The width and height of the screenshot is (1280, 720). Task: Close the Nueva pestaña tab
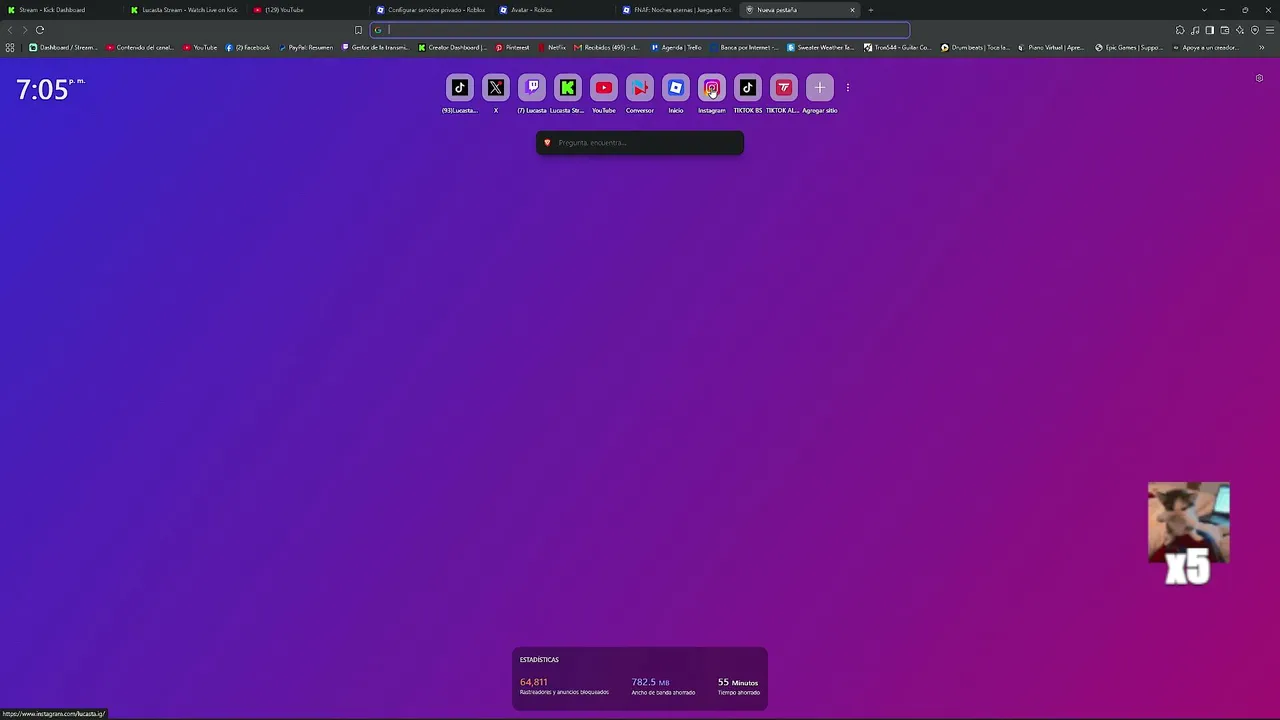852,10
